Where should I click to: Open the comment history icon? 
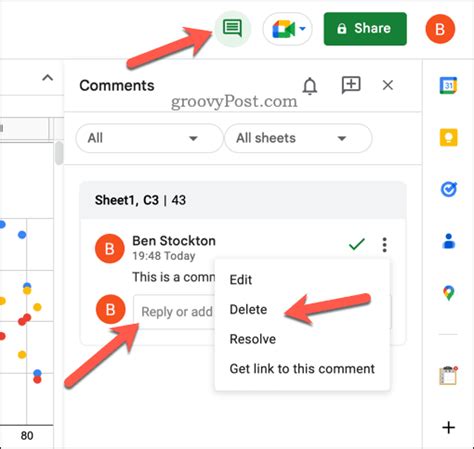coord(232,28)
